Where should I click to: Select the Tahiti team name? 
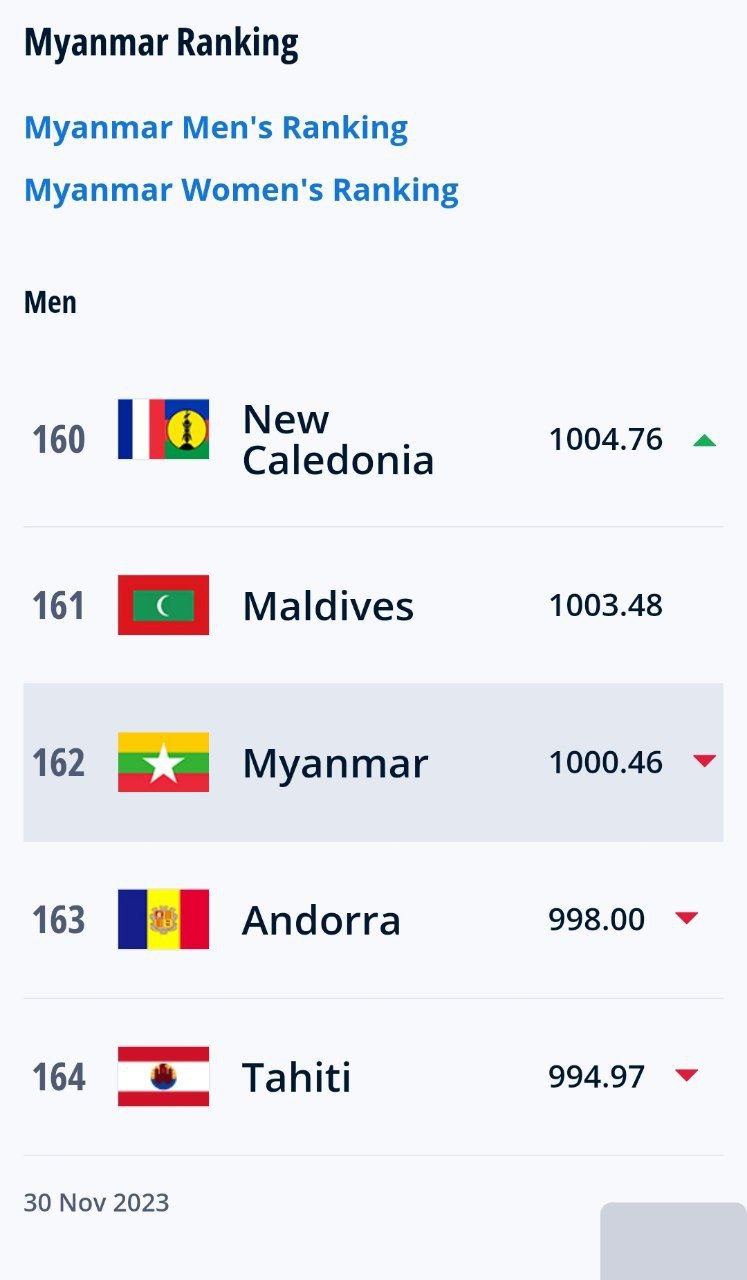click(x=296, y=1077)
